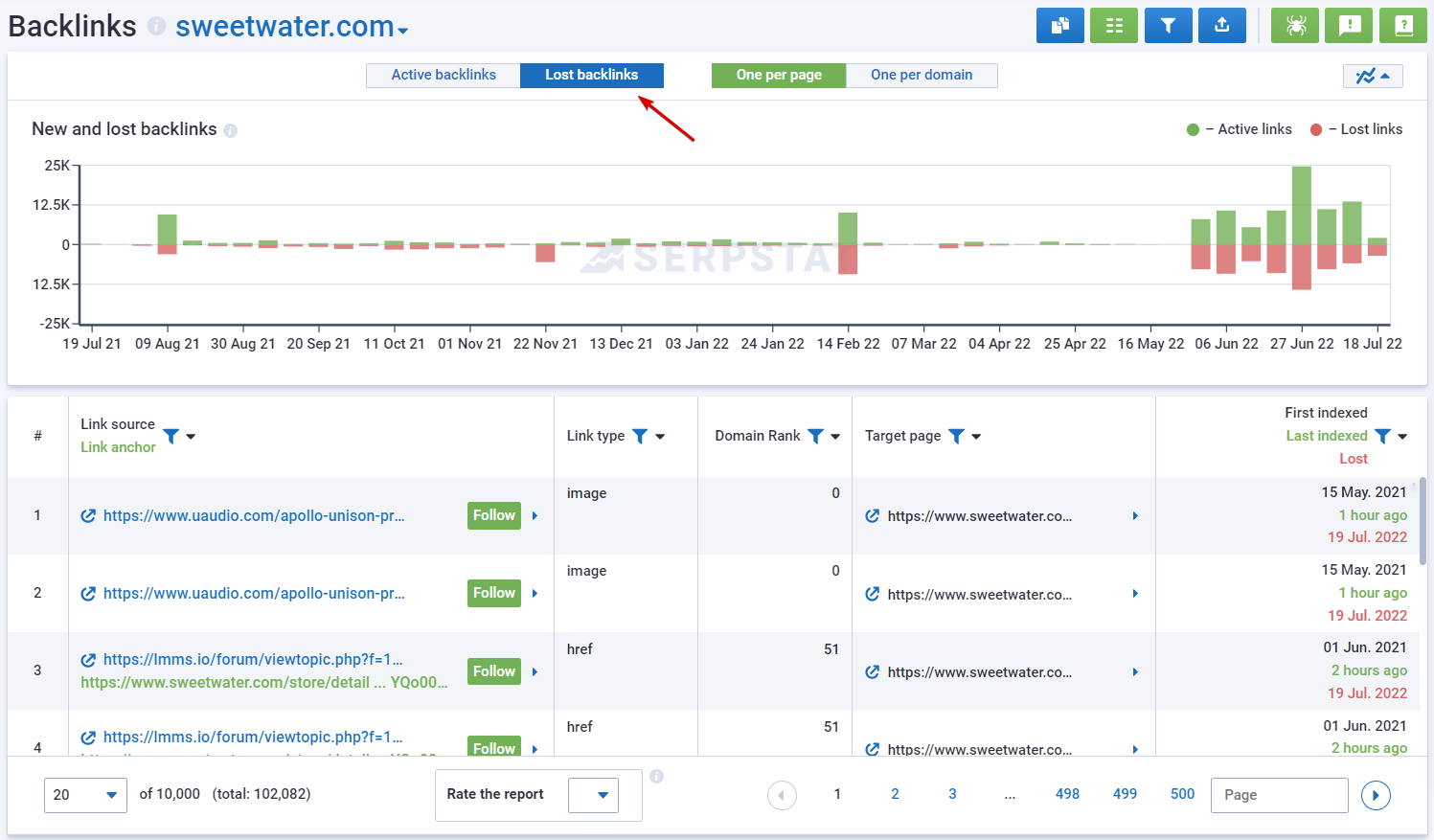Open row 2 uaudio.com link source
The height and width of the screenshot is (840, 1434).
[x=254, y=593]
